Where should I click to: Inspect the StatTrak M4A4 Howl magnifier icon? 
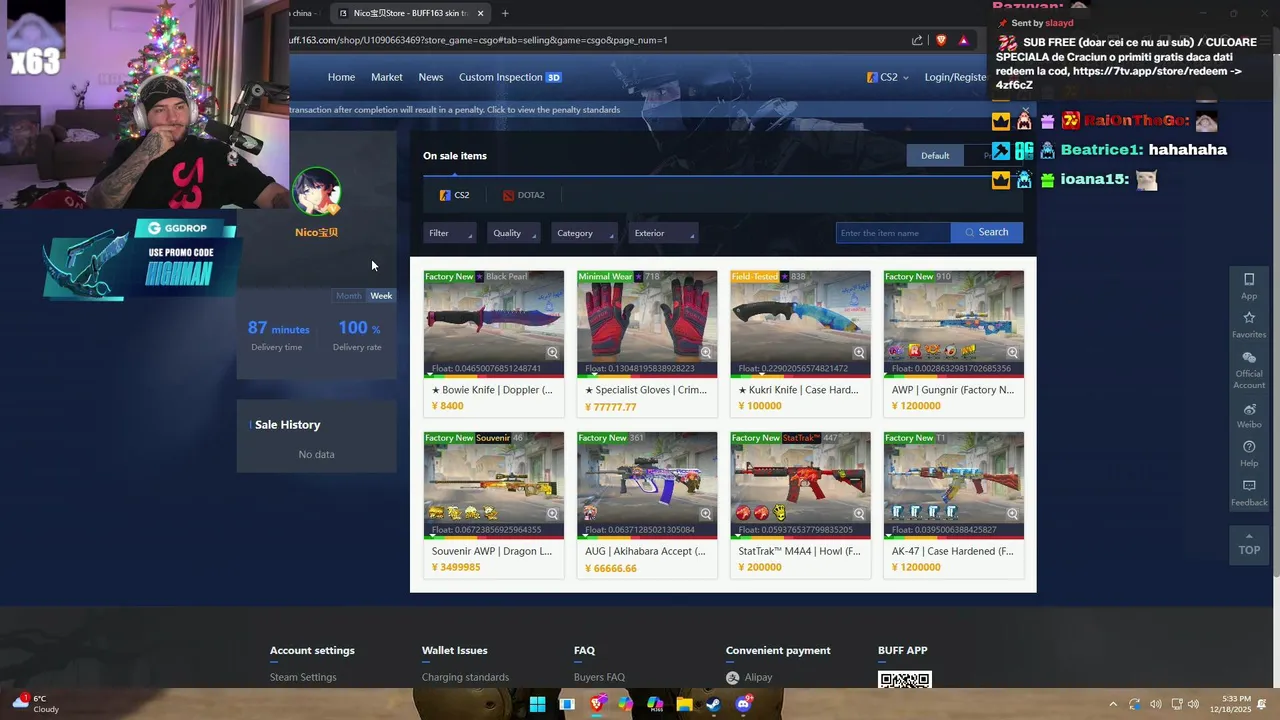point(859,513)
